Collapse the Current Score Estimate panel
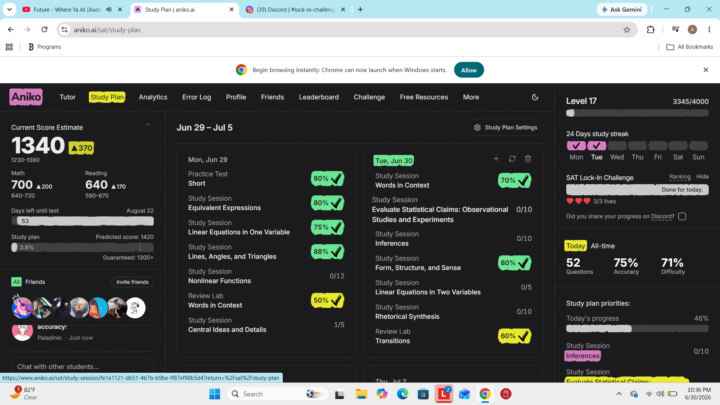The height and width of the screenshot is (405, 720). [148, 125]
